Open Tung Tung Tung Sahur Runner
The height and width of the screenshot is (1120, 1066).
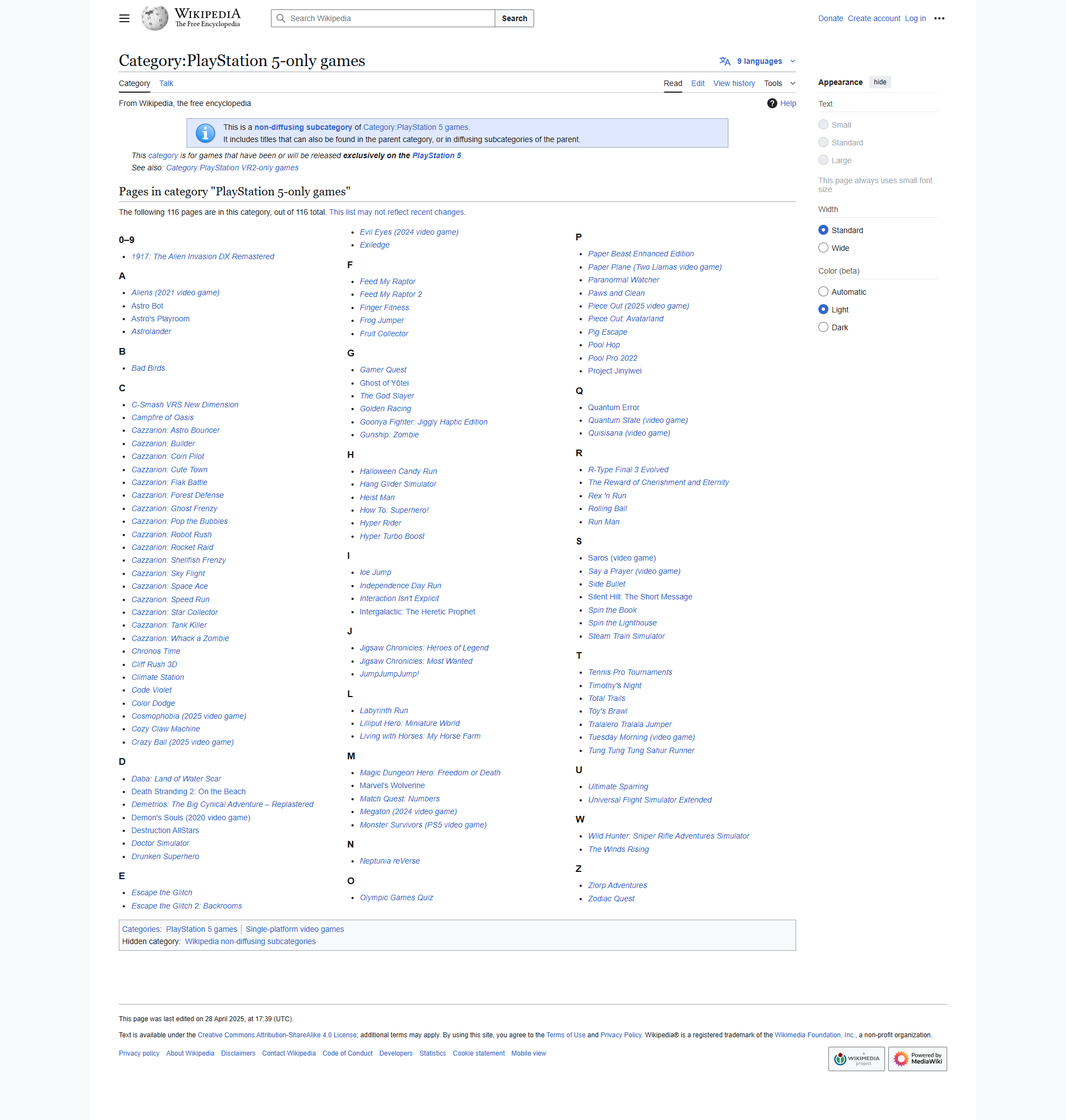[640, 750]
